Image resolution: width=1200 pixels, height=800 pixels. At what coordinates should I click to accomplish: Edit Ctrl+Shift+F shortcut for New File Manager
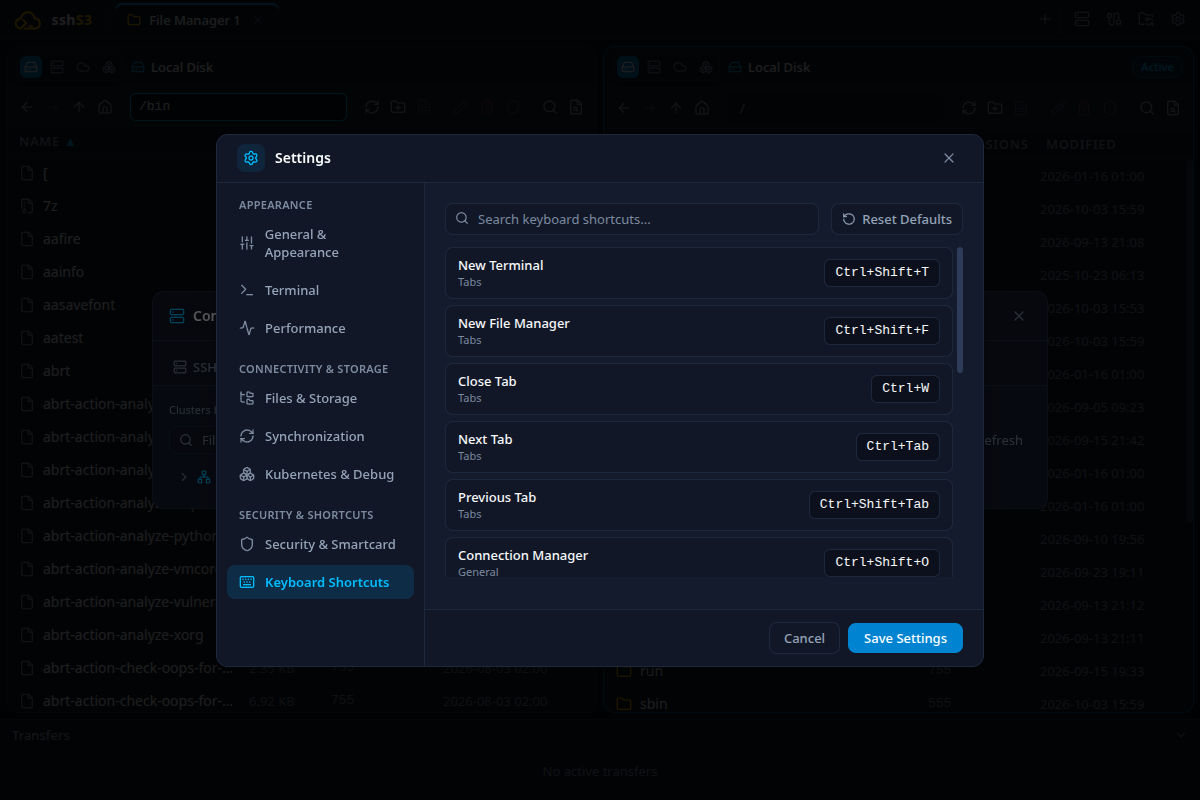click(882, 330)
